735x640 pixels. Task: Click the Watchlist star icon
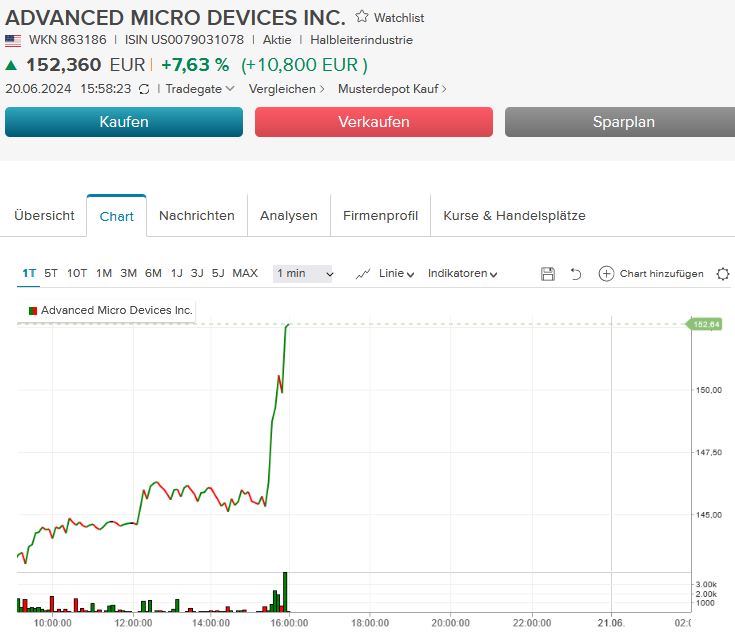(x=362, y=17)
